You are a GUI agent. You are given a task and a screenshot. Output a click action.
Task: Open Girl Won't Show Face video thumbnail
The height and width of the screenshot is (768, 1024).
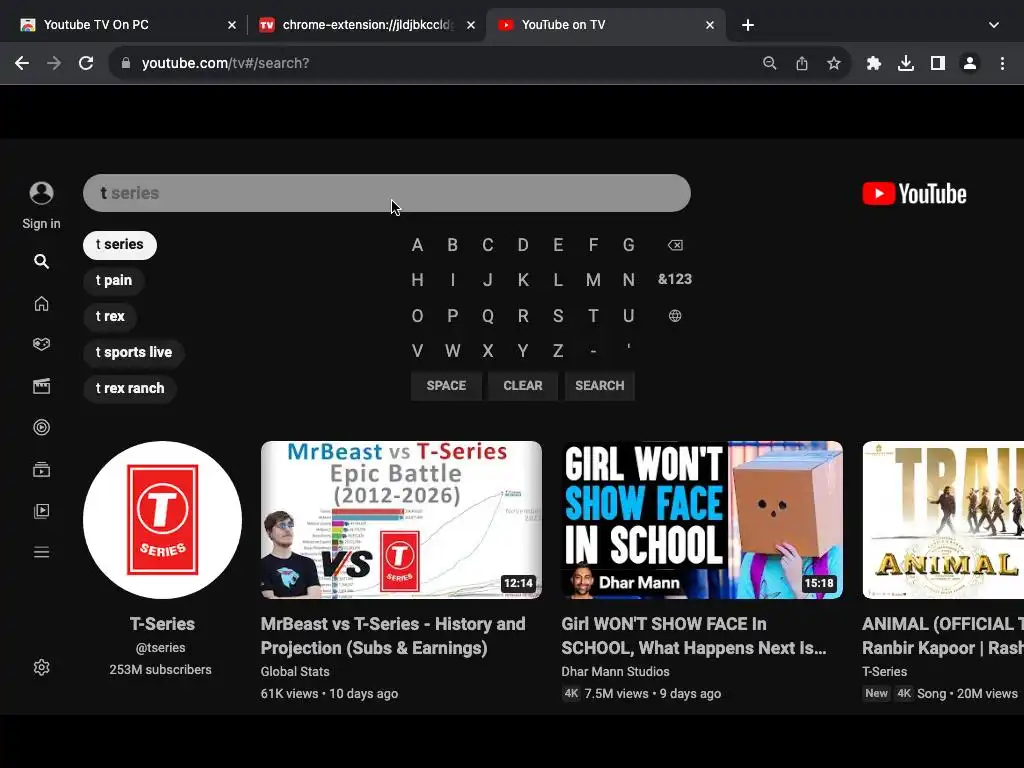(x=702, y=520)
